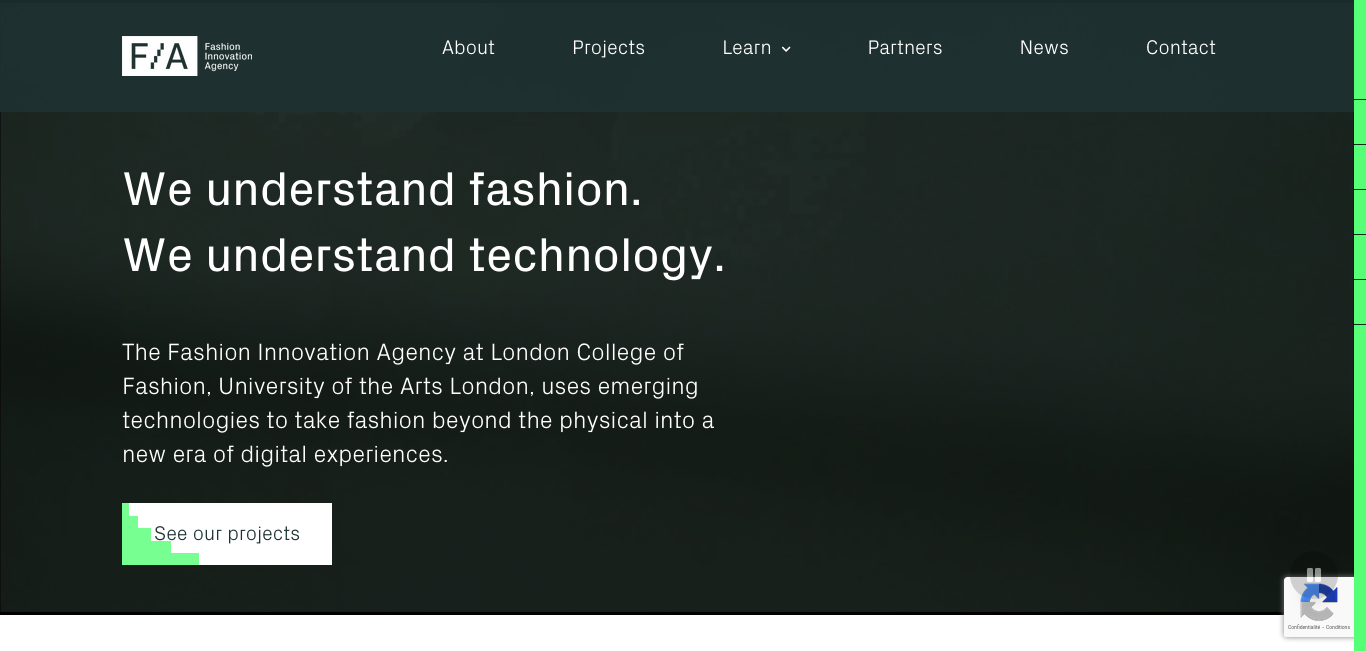Click the reCAPTCHA badge logo
The width and height of the screenshot is (1366, 651).
1319,603
